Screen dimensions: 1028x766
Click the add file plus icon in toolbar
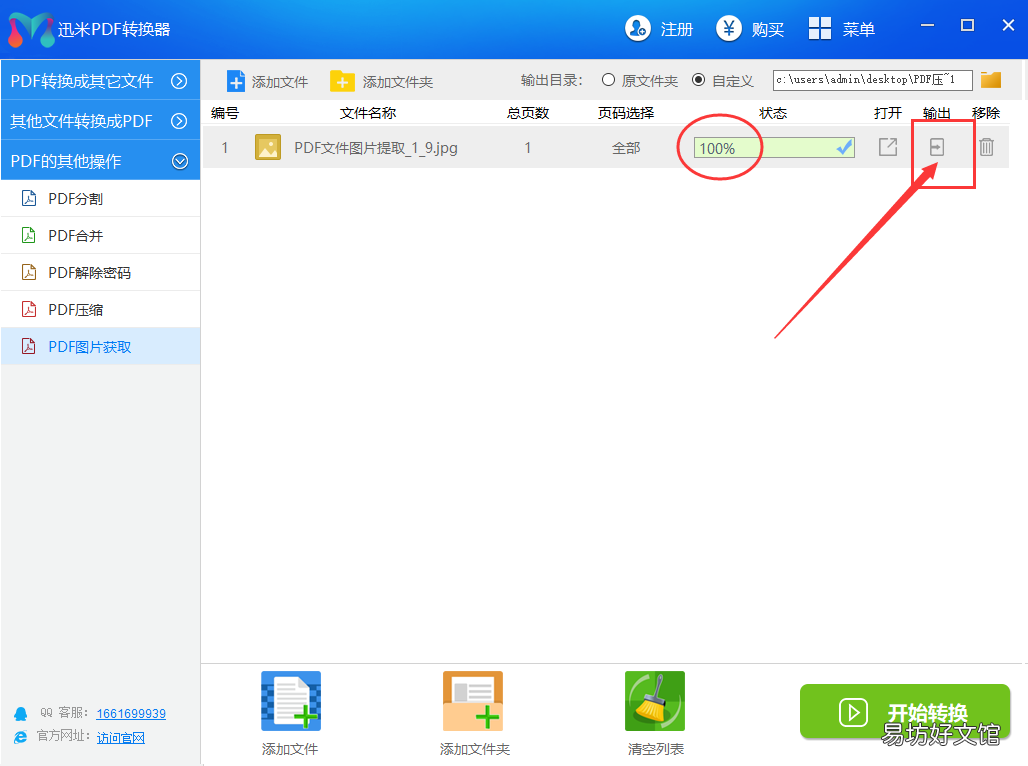click(235, 81)
